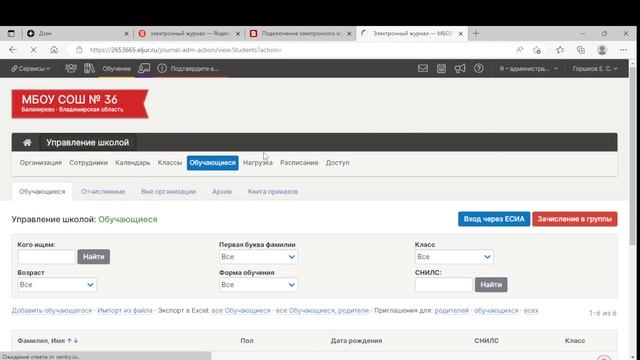
Task: Switch to the Книга приказов sub-tab
Action: 273,191
